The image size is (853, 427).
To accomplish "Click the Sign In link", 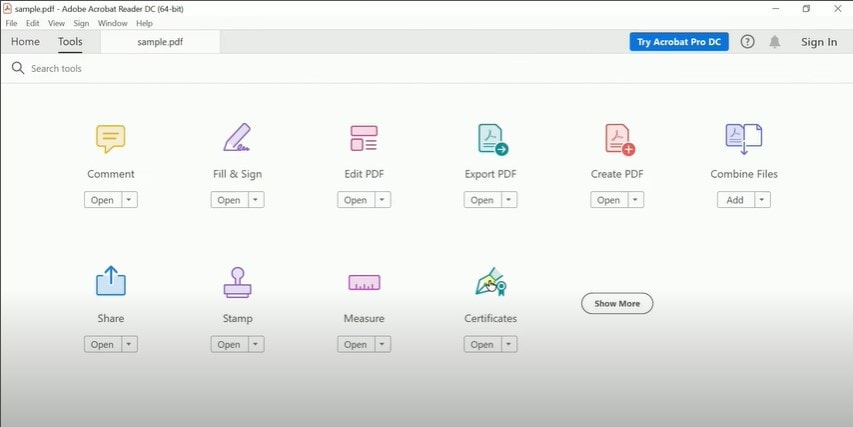I will click(x=819, y=42).
